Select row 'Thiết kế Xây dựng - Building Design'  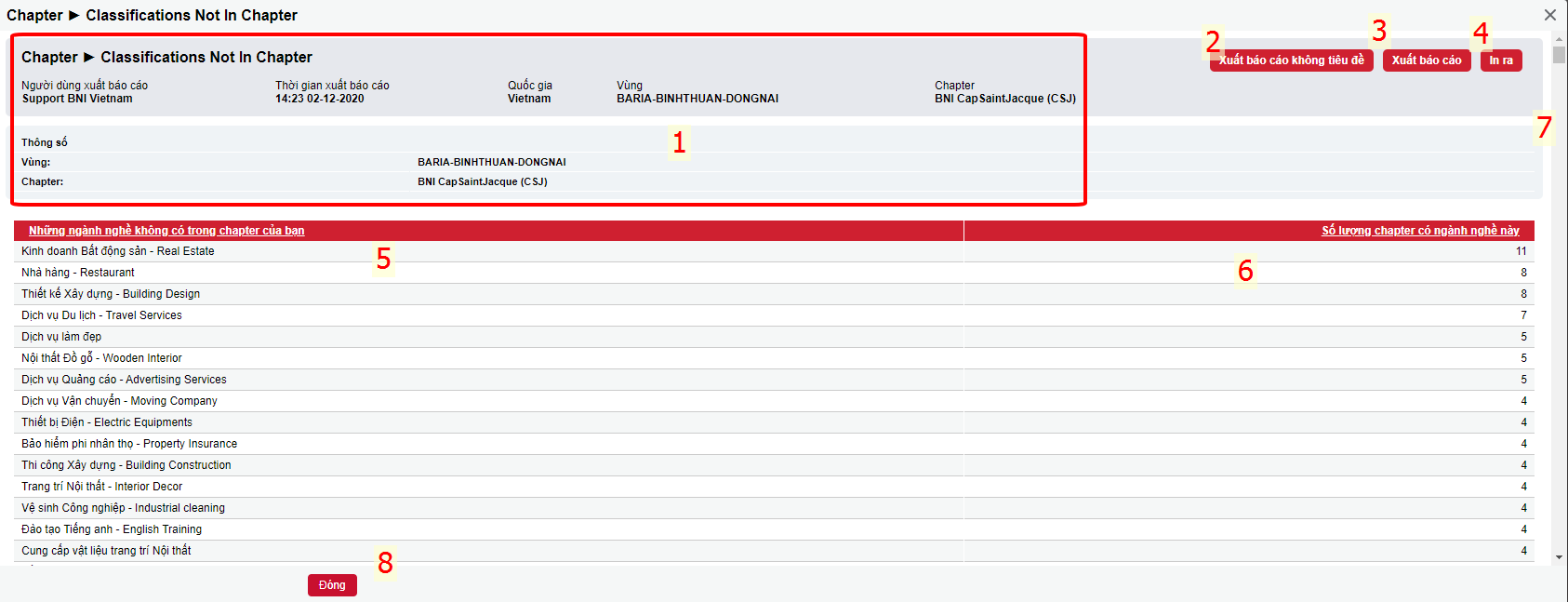click(x=774, y=294)
